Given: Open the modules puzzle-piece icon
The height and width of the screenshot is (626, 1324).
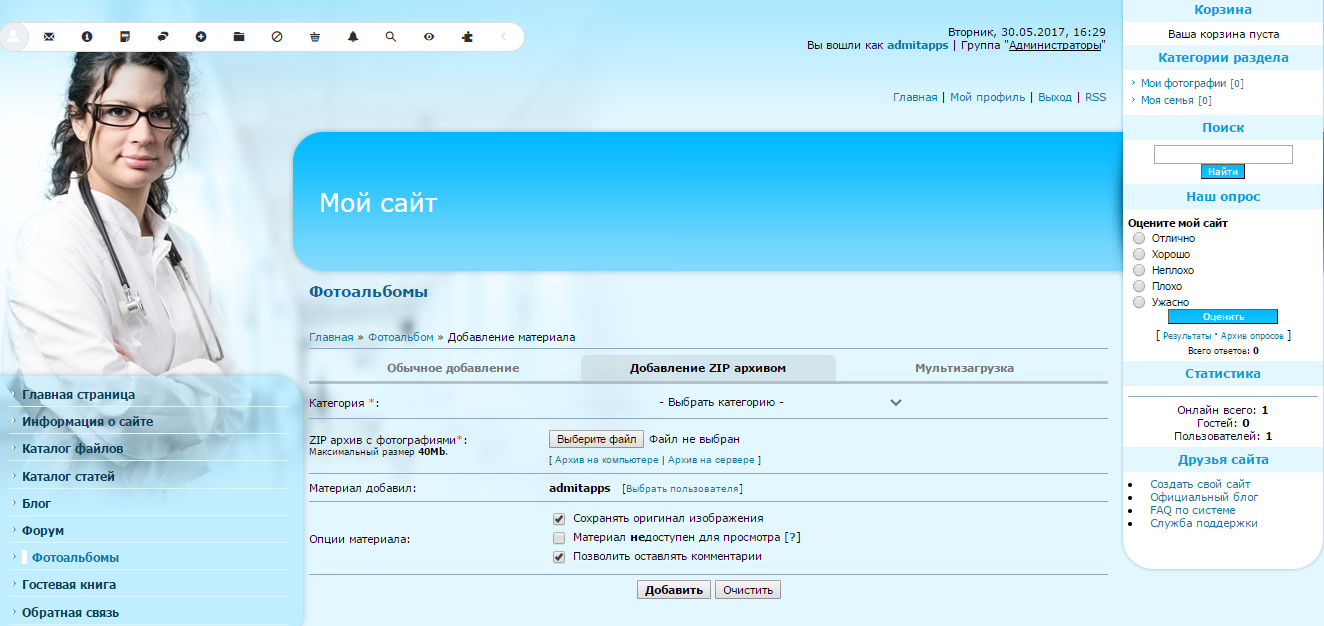Looking at the screenshot, I should click(x=466, y=36).
